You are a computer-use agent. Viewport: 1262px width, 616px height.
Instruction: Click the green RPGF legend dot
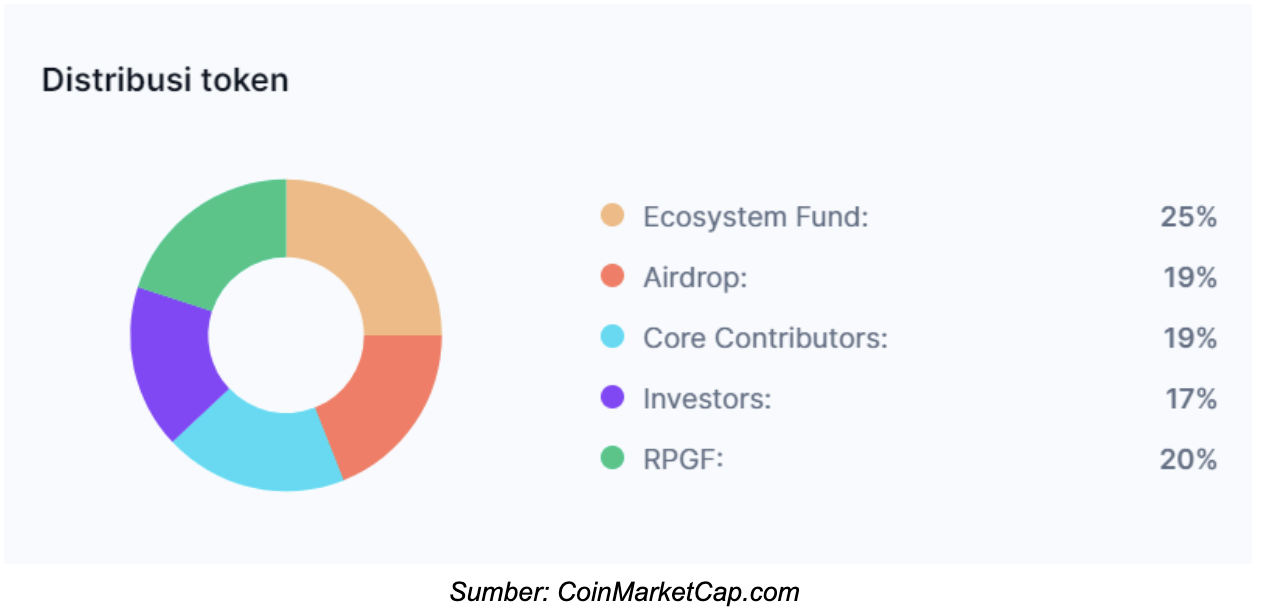[x=612, y=459]
